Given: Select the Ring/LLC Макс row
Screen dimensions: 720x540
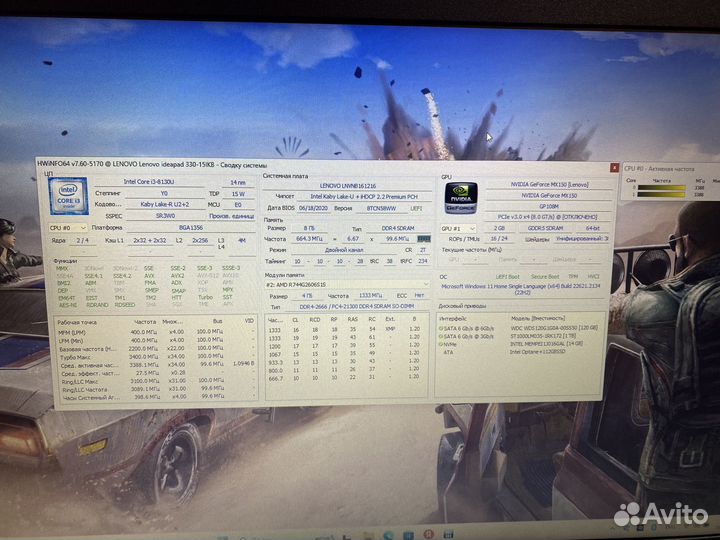Looking at the screenshot, I should pos(156,381).
